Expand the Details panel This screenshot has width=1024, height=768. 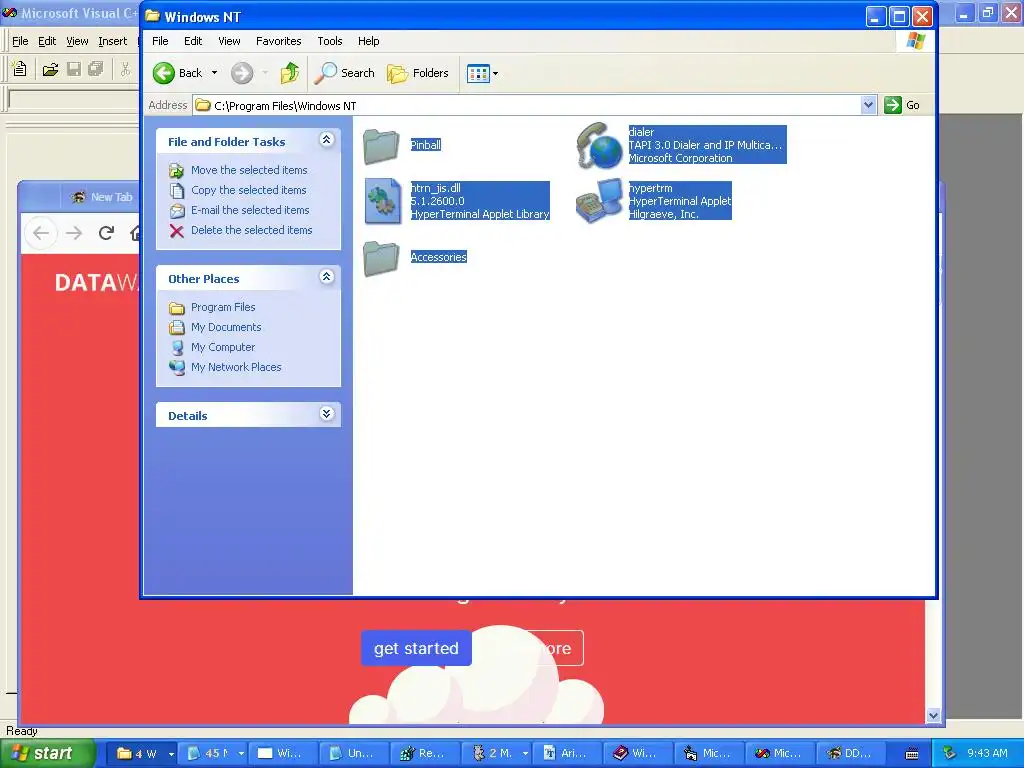(x=327, y=414)
